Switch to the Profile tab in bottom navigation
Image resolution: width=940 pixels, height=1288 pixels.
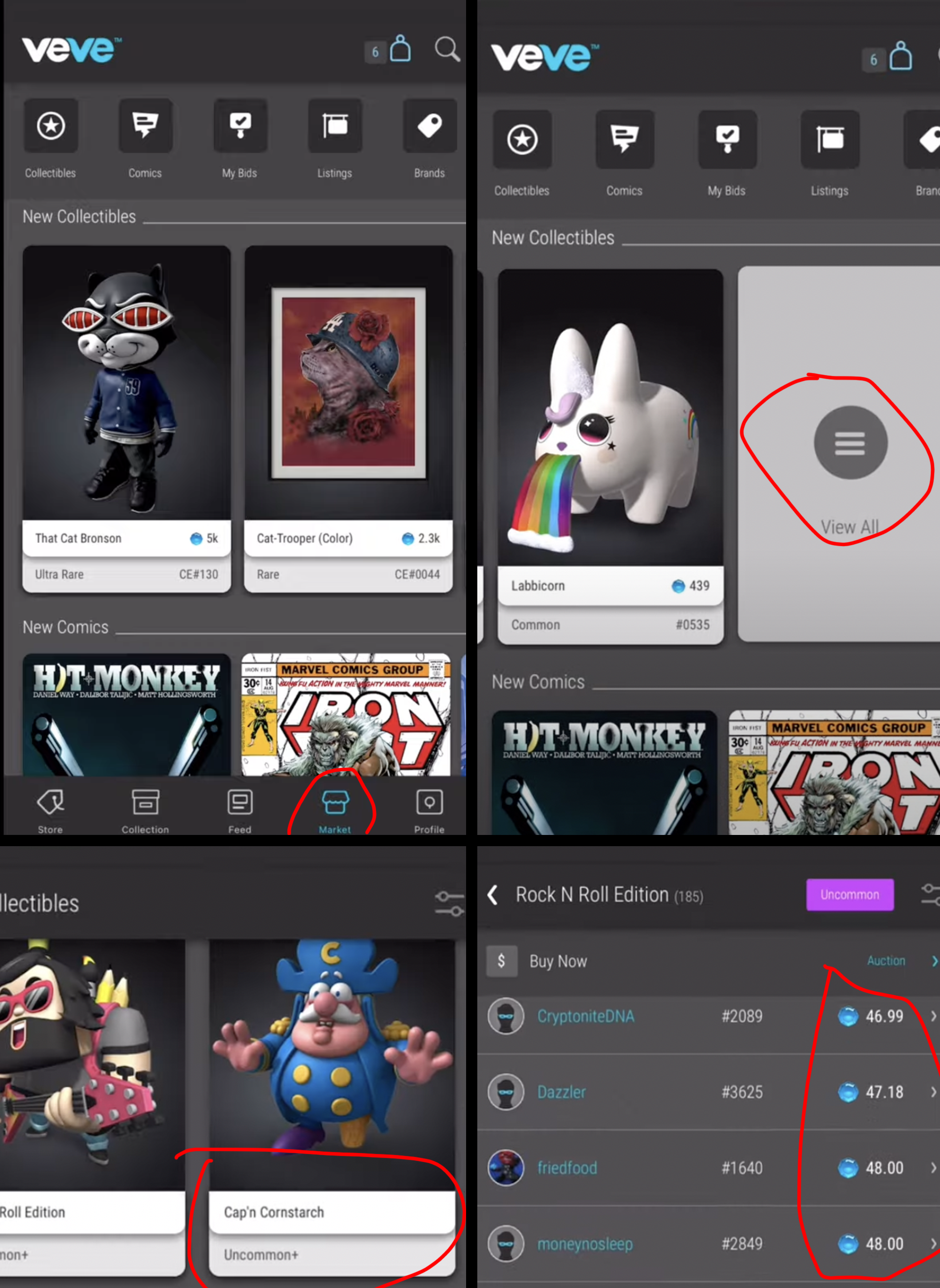(x=429, y=811)
